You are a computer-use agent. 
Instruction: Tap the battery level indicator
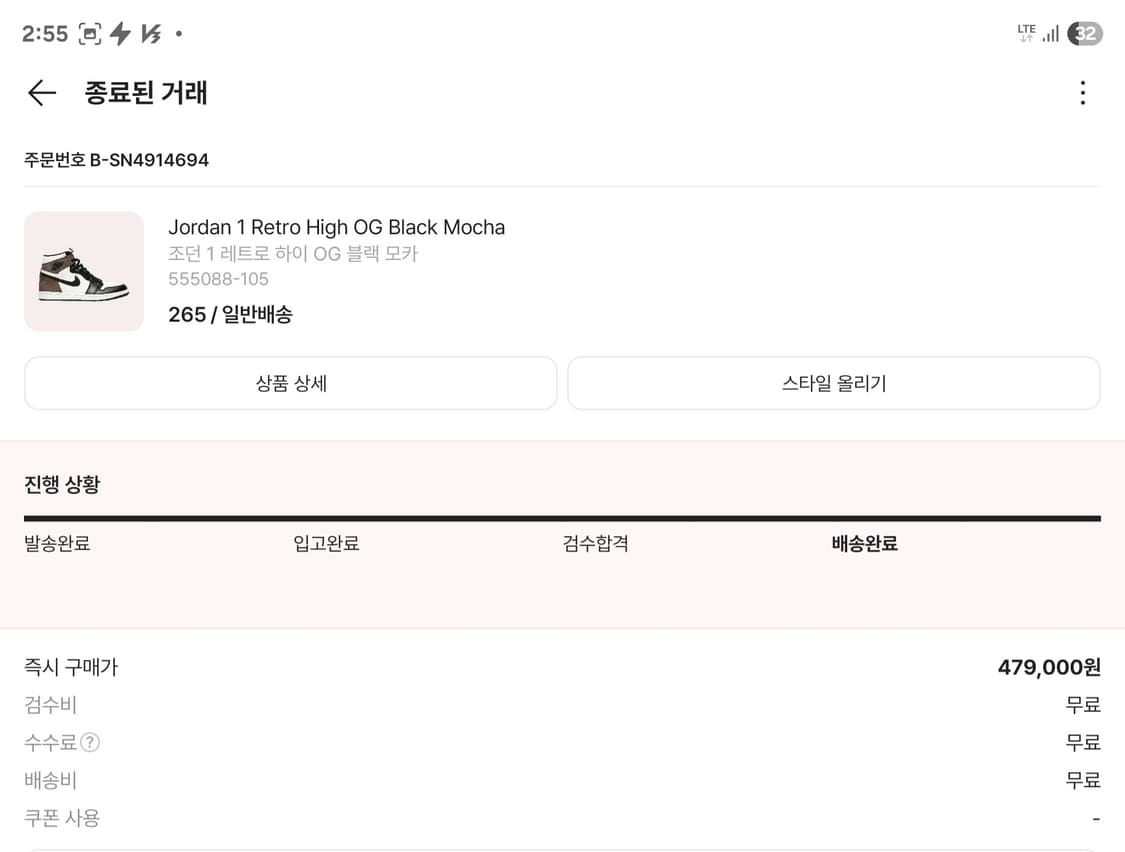pos(1085,34)
